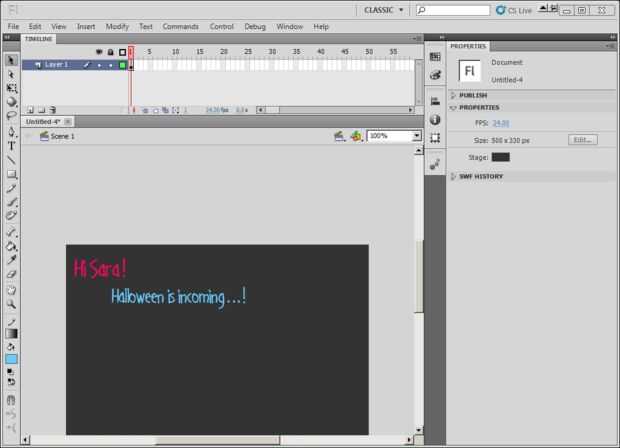Open the Align panel icon in dock
The height and width of the screenshot is (448, 620).
coord(435,101)
